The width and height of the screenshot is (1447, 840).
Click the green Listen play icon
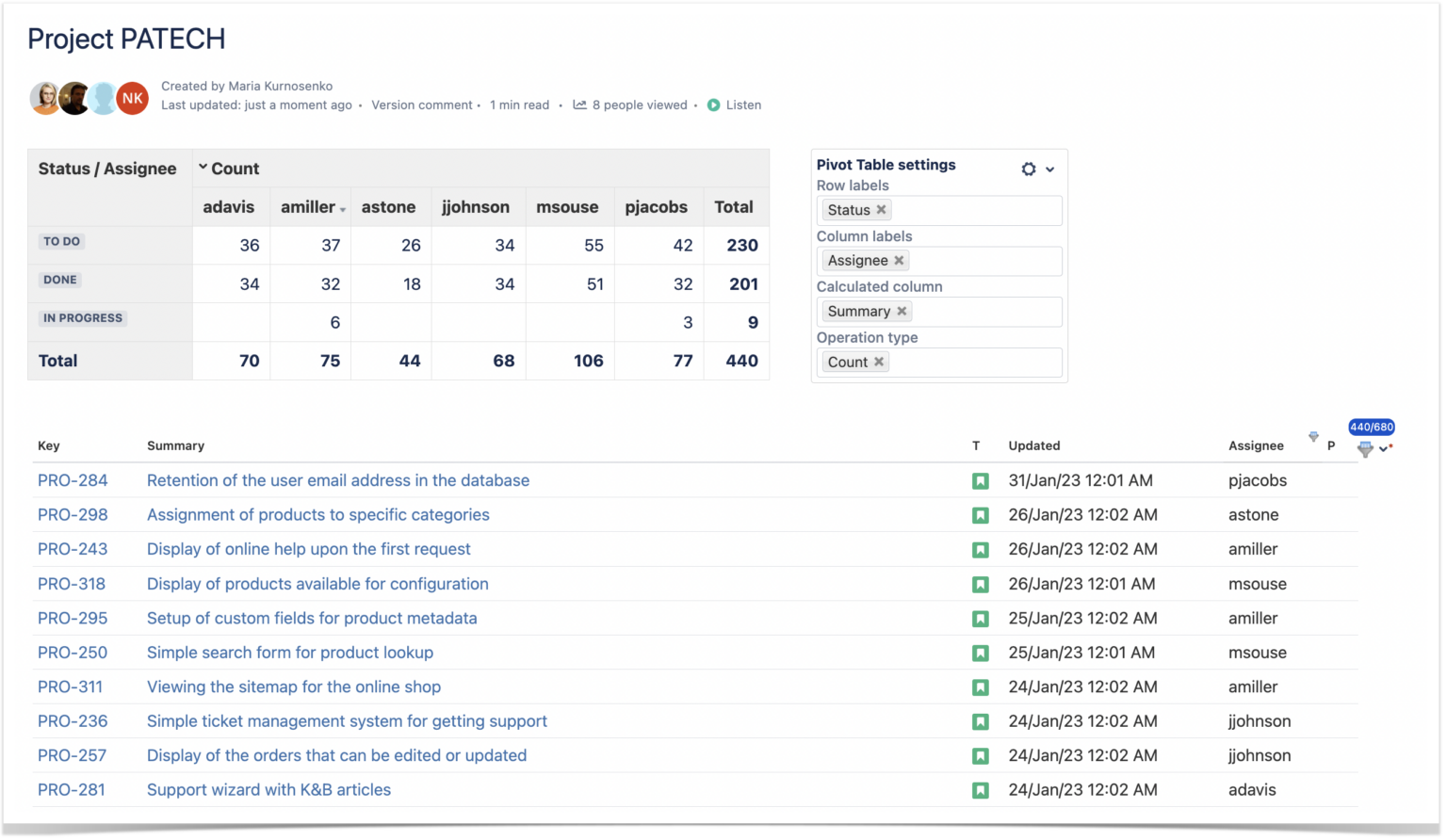[x=714, y=105]
